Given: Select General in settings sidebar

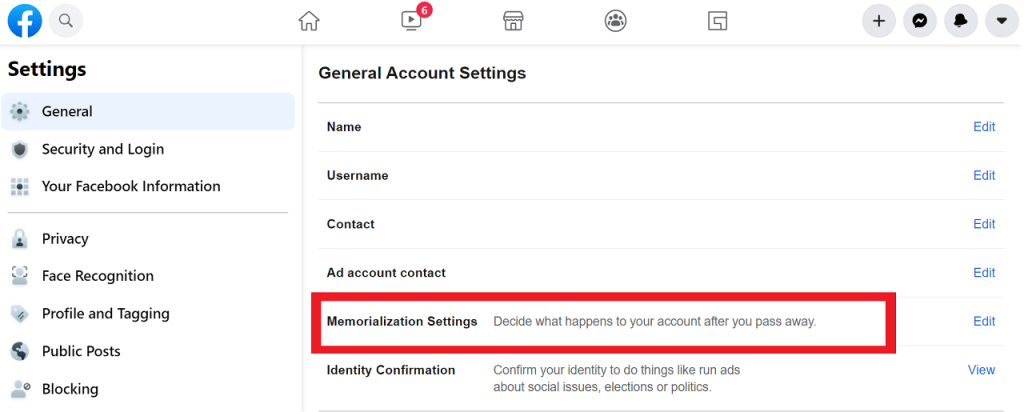Looking at the screenshot, I should tap(148, 112).
